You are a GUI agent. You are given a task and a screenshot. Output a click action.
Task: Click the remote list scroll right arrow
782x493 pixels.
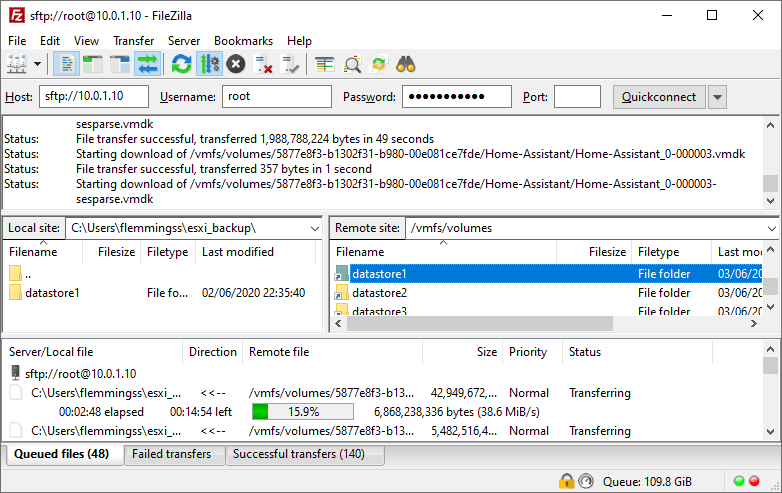tap(754, 324)
